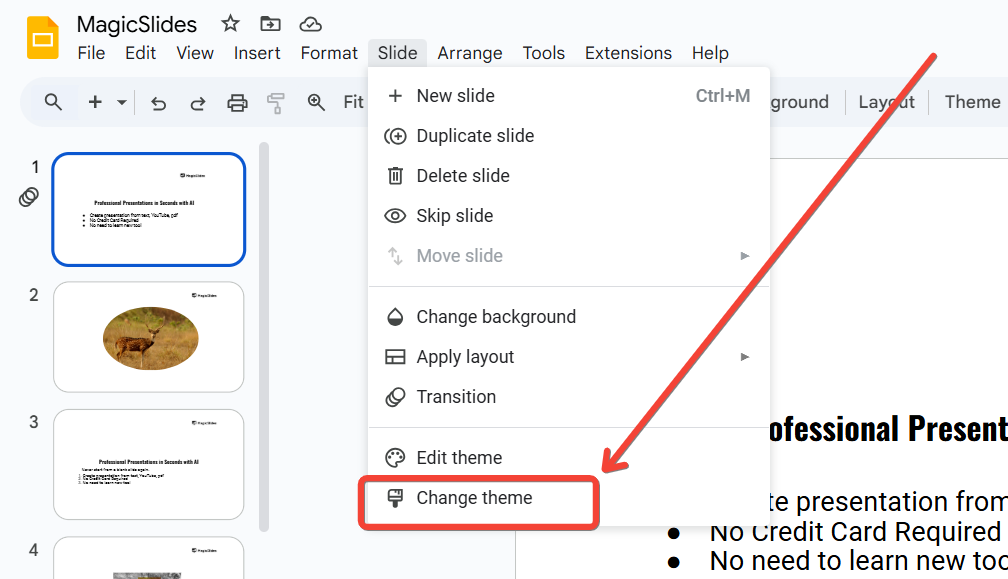Open the Extensions menu
The image size is (1008, 579).
(628, 53)
